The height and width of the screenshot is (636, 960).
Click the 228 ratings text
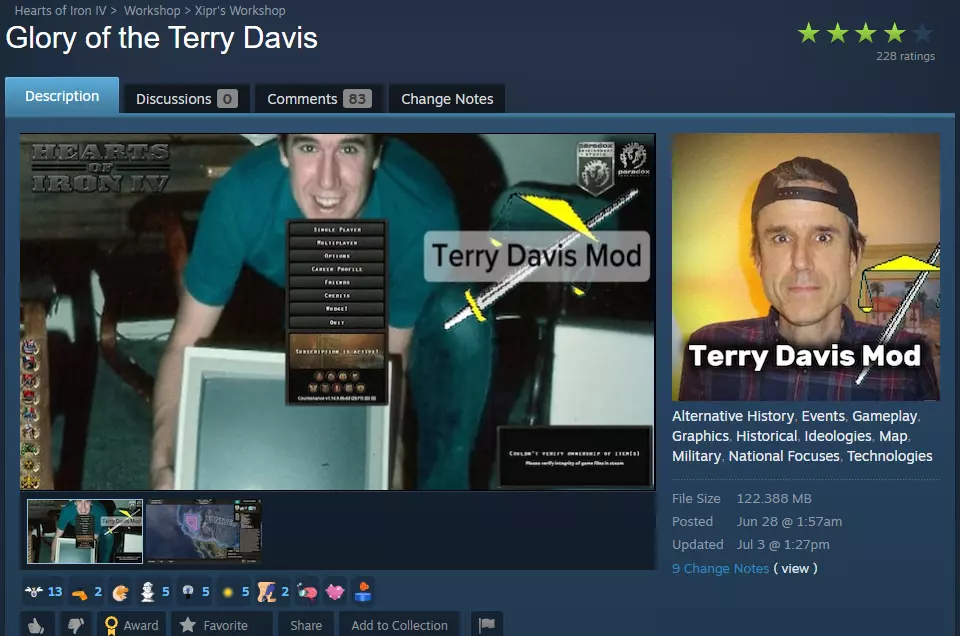point(905,56)
